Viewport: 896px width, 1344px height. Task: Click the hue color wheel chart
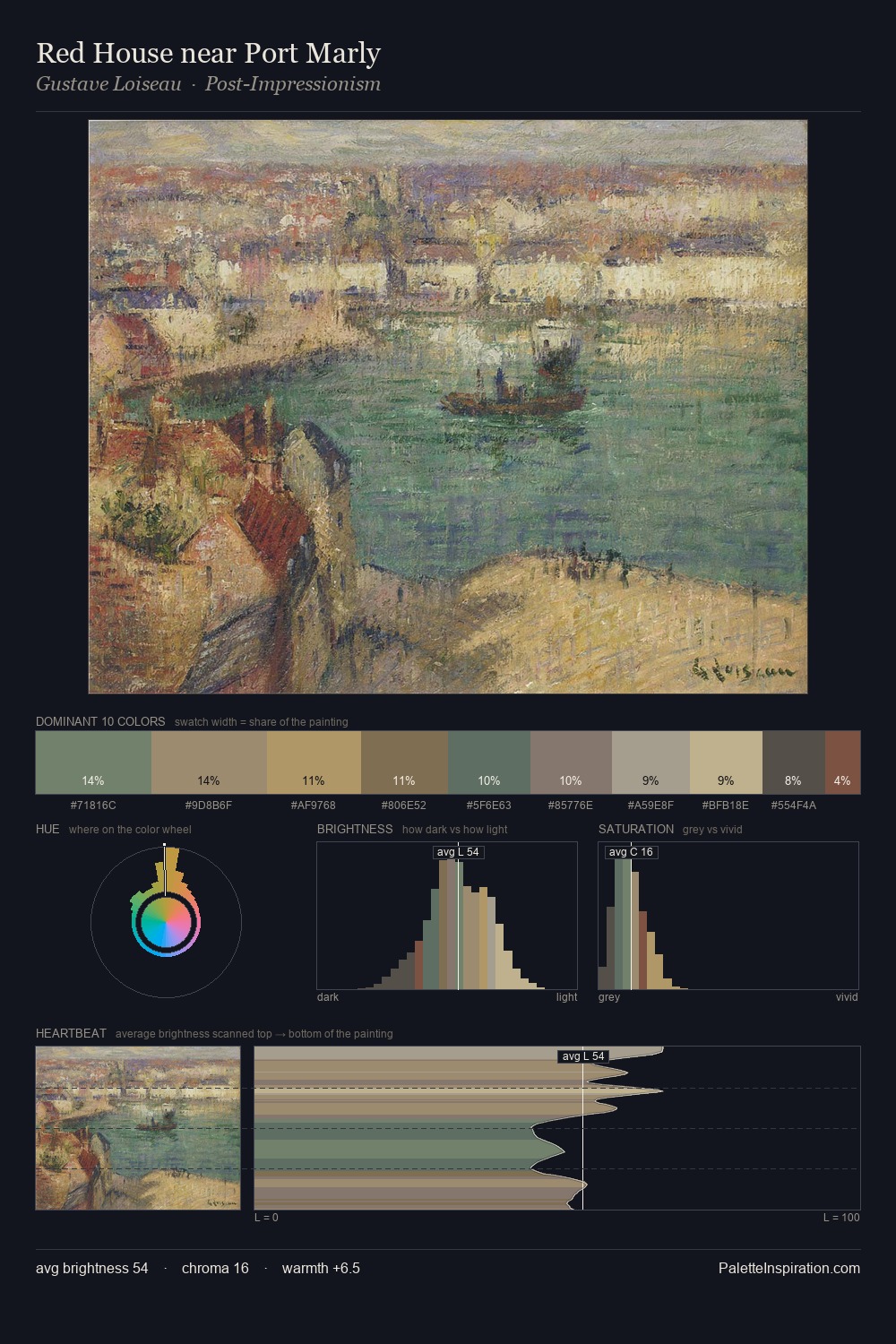tap(166, 921)
